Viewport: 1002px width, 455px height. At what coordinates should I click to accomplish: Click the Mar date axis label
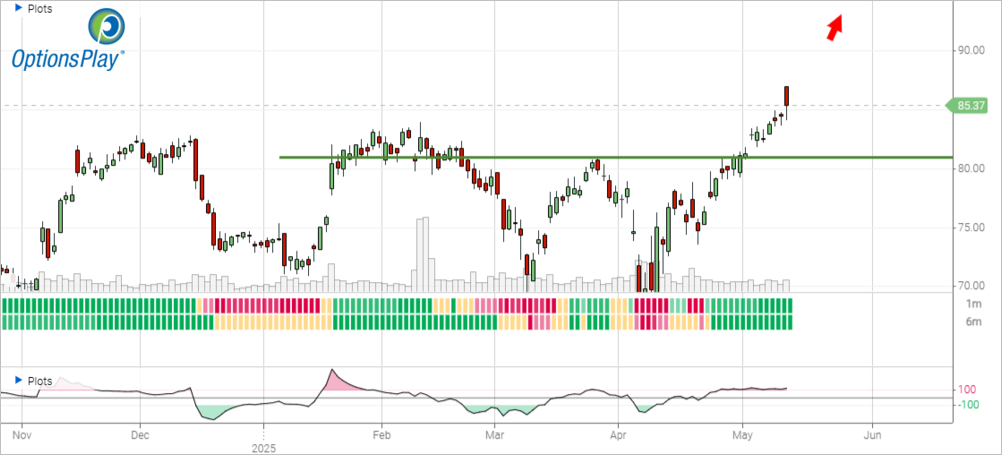[x=494, y=435]
